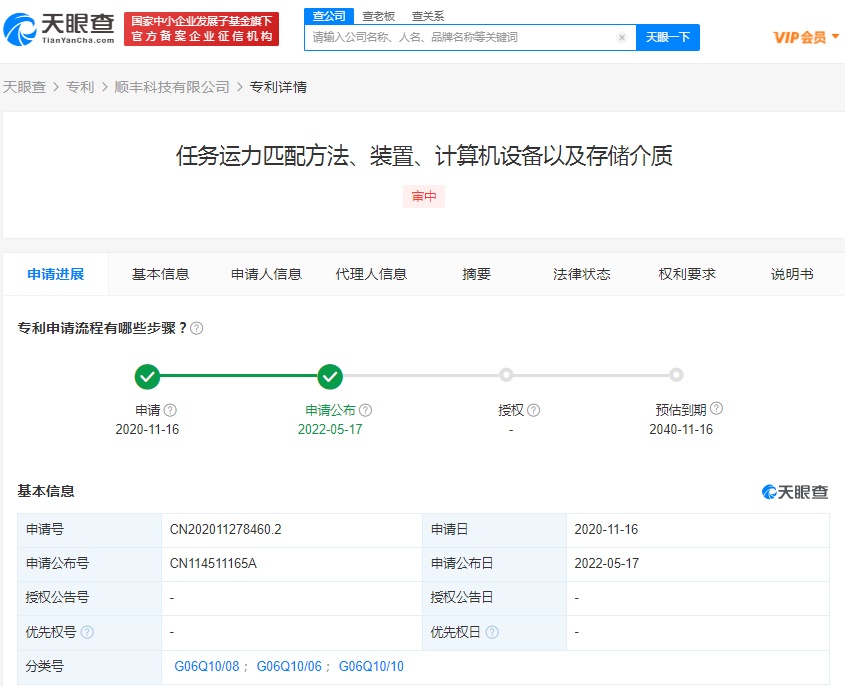This screenshot has width=845, height=687.
Task: Select the 摘要 tab
Action: click(x=476, y=274)
